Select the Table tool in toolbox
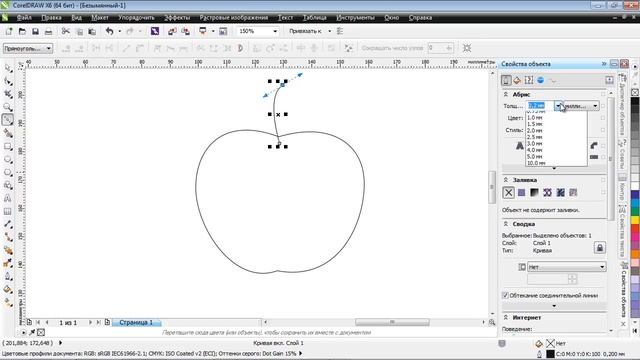Image resolution: width=640 pixels, height=360 pixels. tap(8, 211)
